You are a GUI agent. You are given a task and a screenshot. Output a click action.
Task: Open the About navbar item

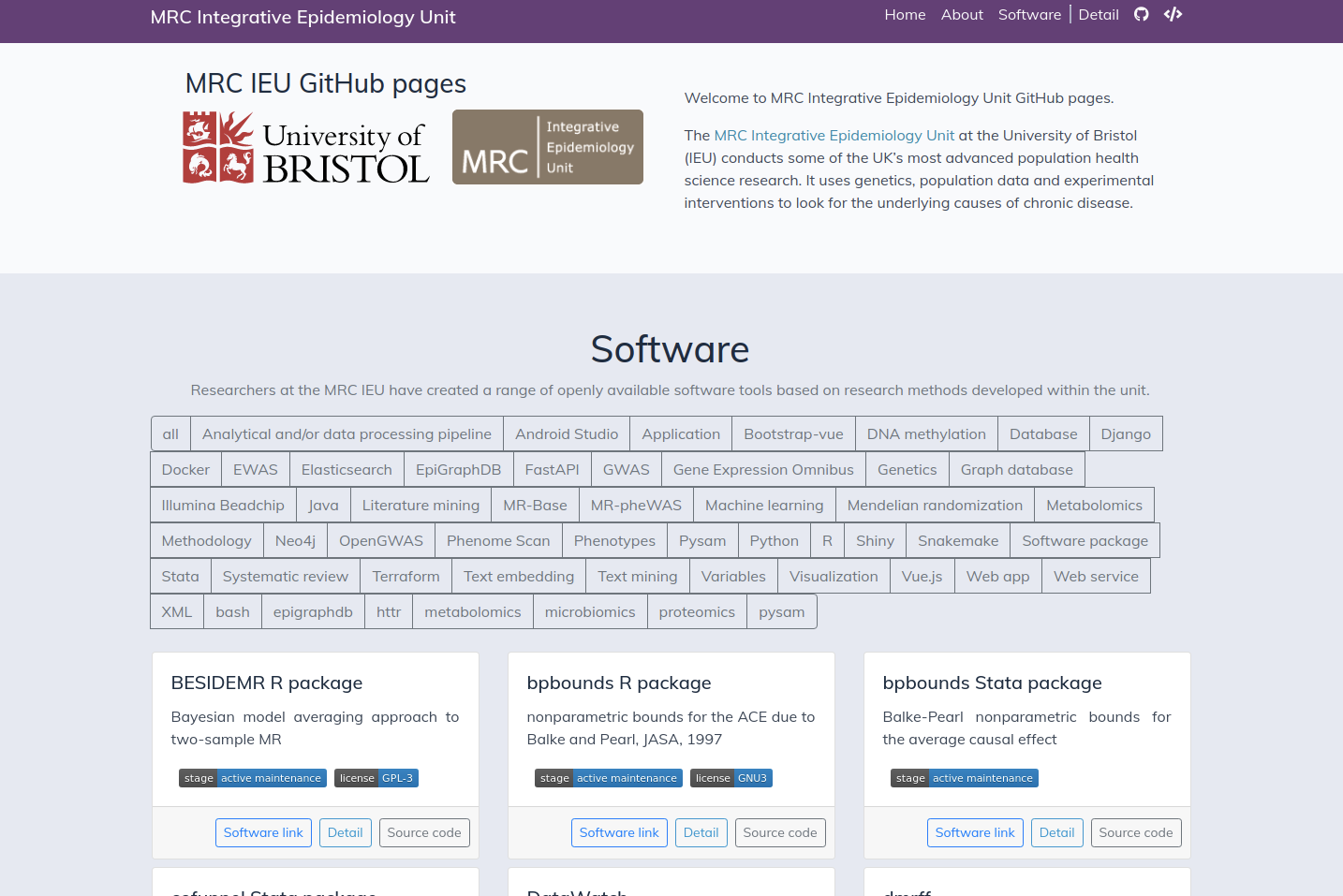coord(962,15)
